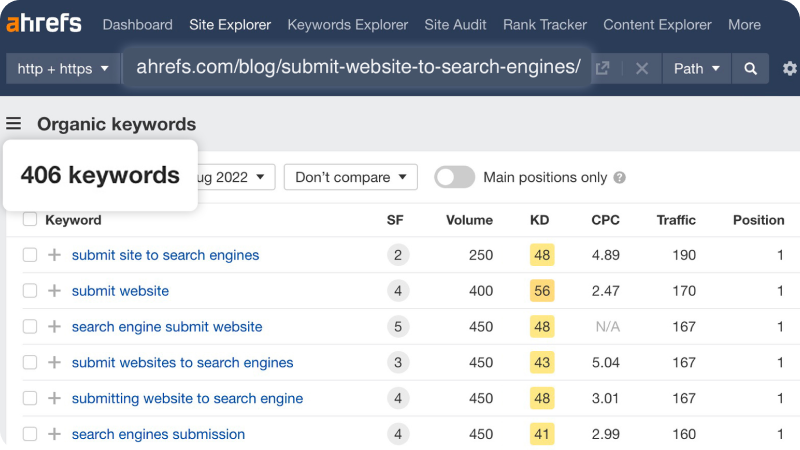Image resolution: width=800 pixels, height=450 pixels.
Task: Click the search magnifier button
Action: pyautogui.click(x=750, y=68)
